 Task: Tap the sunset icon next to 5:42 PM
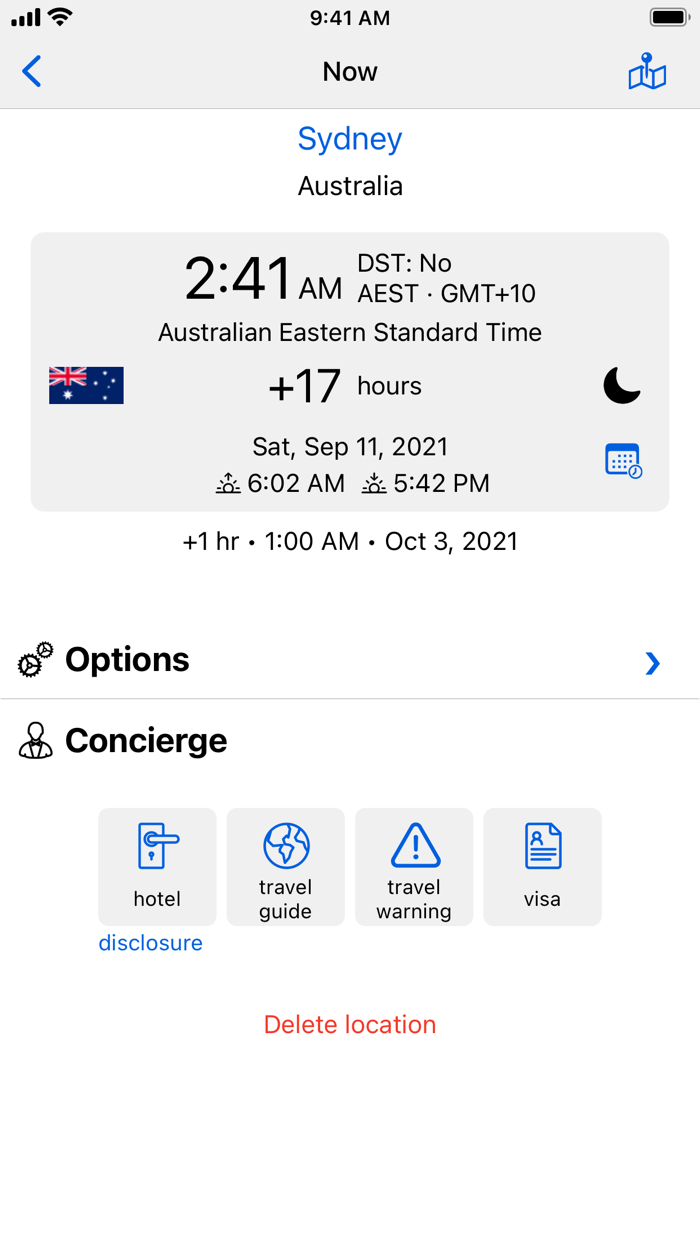tap(374, 483)
